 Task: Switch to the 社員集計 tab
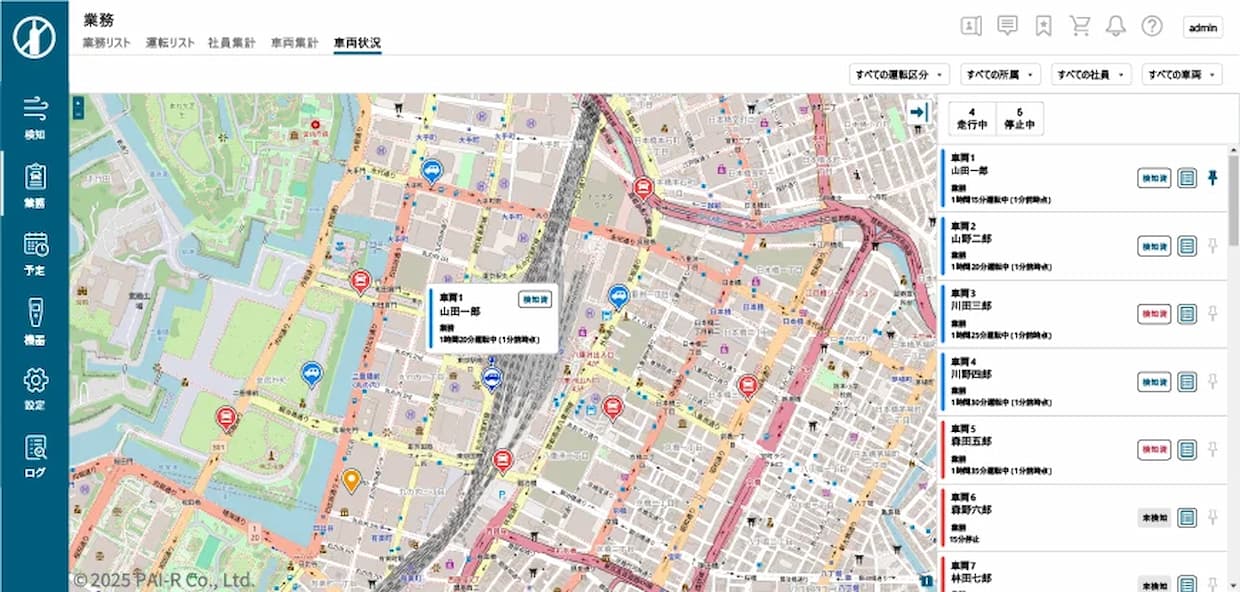pyautogui.click(x=232, y=43)
